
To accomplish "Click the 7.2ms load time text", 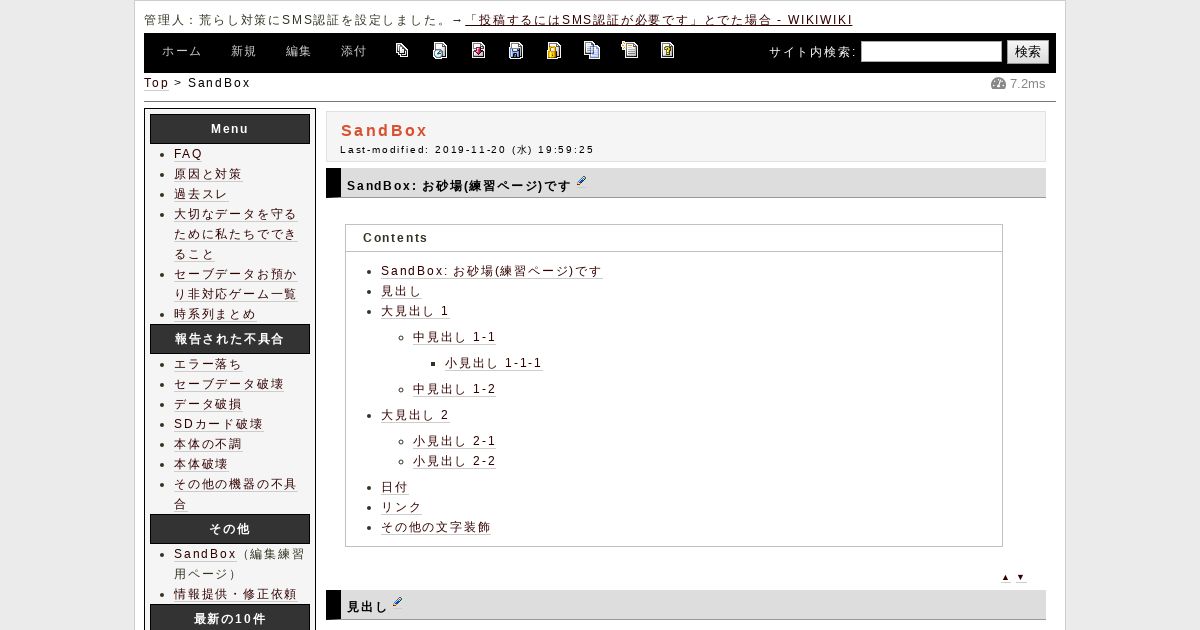I will pyautogui.click(x=1027, y=84).
